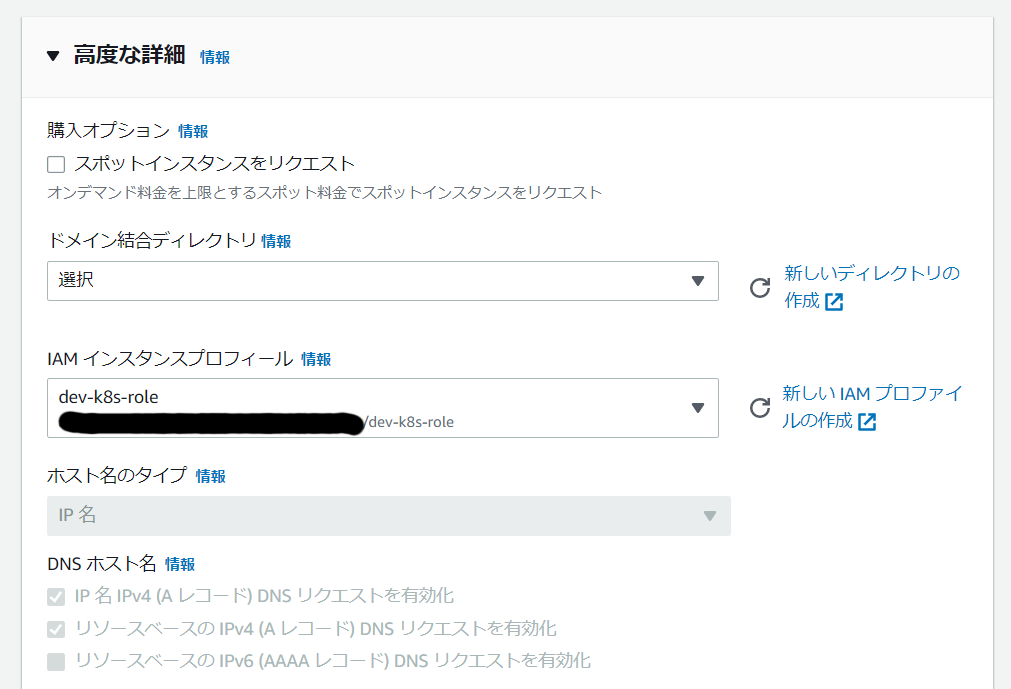Open 情報 link for DNS ホスト名
This screenshot has height=689, width=1011.
(180, 564)
